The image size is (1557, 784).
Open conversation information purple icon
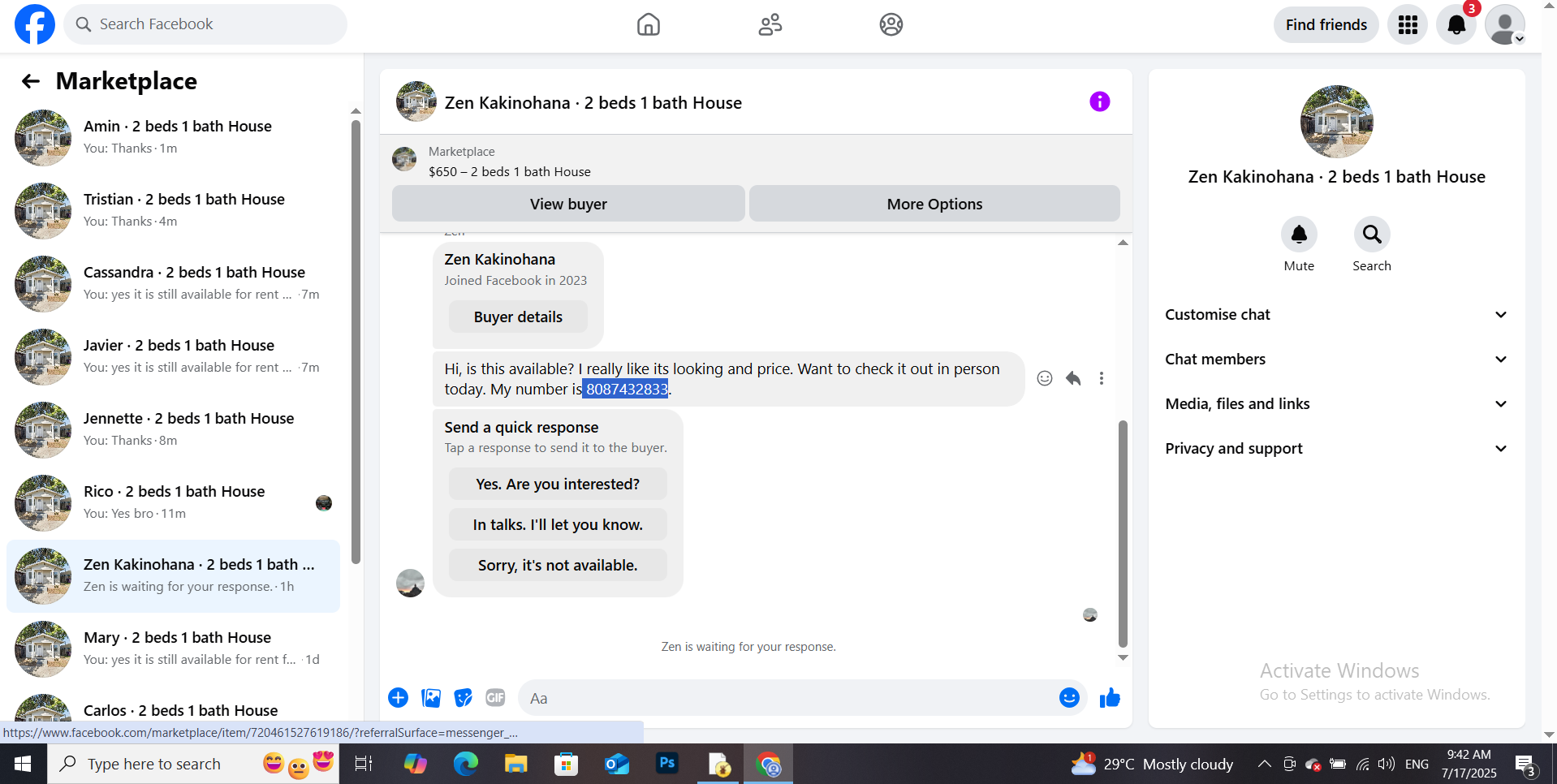(x=1100, y=101)
